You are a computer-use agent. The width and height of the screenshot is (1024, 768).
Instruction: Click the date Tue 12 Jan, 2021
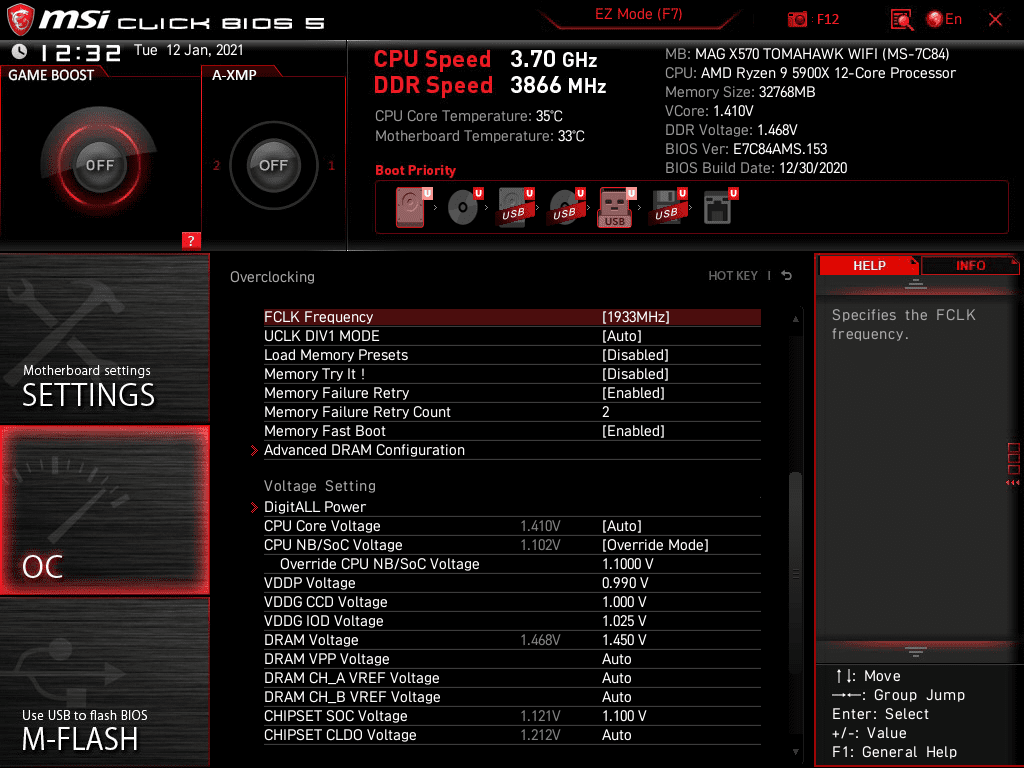(x=189, y=50)
